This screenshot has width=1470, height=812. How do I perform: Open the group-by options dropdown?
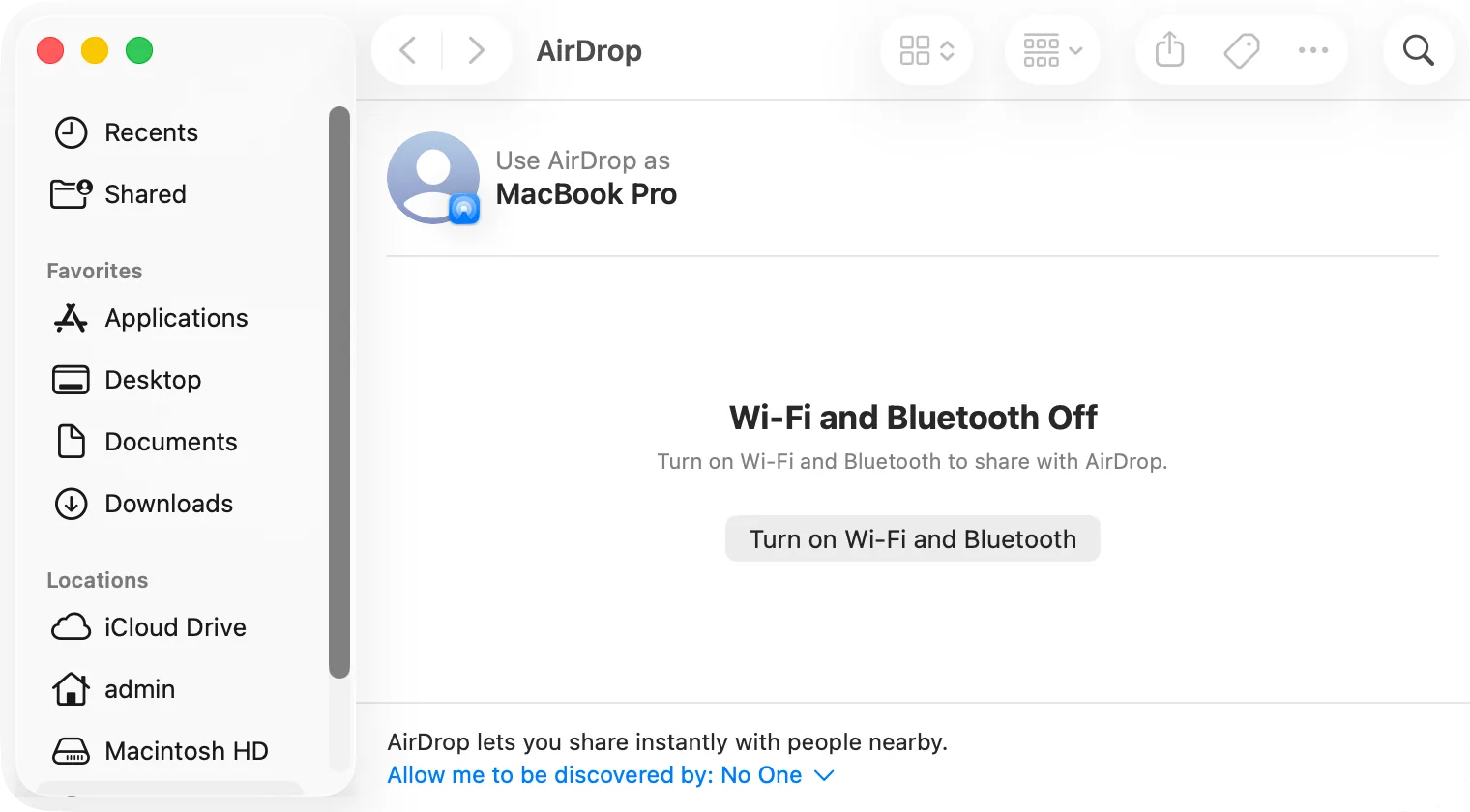pyautogui.click(x=1052, y=50)
